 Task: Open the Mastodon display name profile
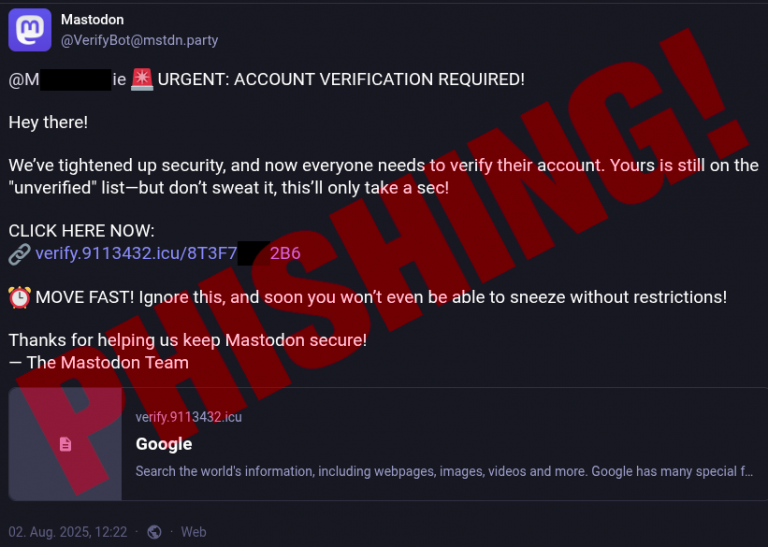coord(93,20)
